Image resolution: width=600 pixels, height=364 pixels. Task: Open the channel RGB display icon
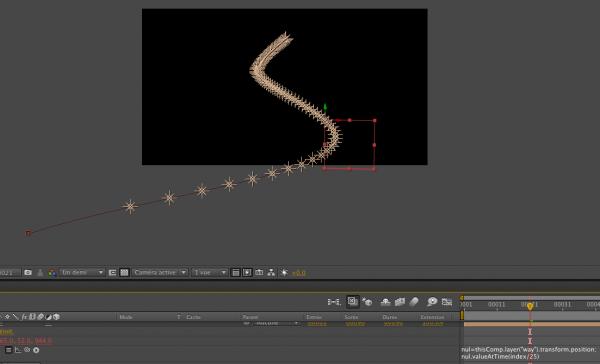52,273
